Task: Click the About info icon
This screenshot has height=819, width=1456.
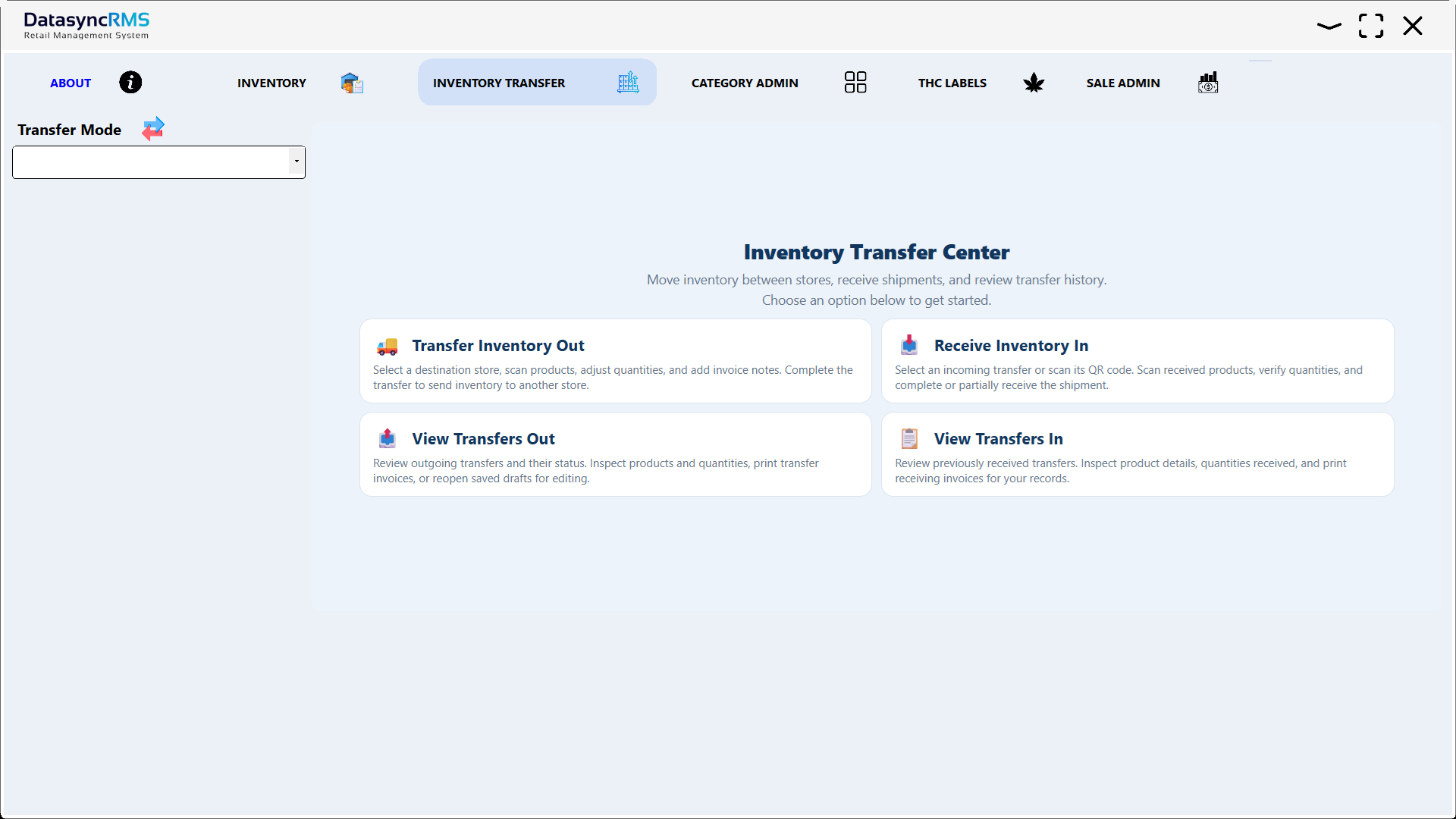Action: point(130,82)
